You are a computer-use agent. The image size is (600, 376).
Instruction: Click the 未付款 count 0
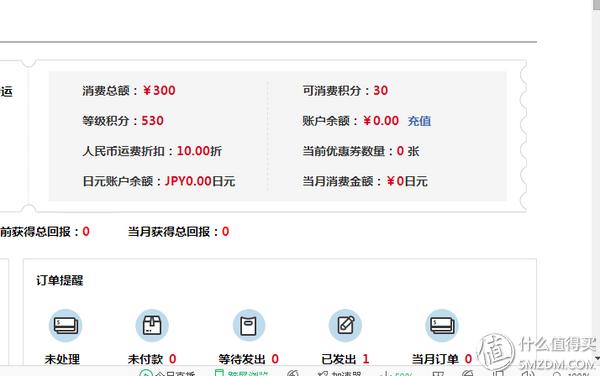point(173,359)
